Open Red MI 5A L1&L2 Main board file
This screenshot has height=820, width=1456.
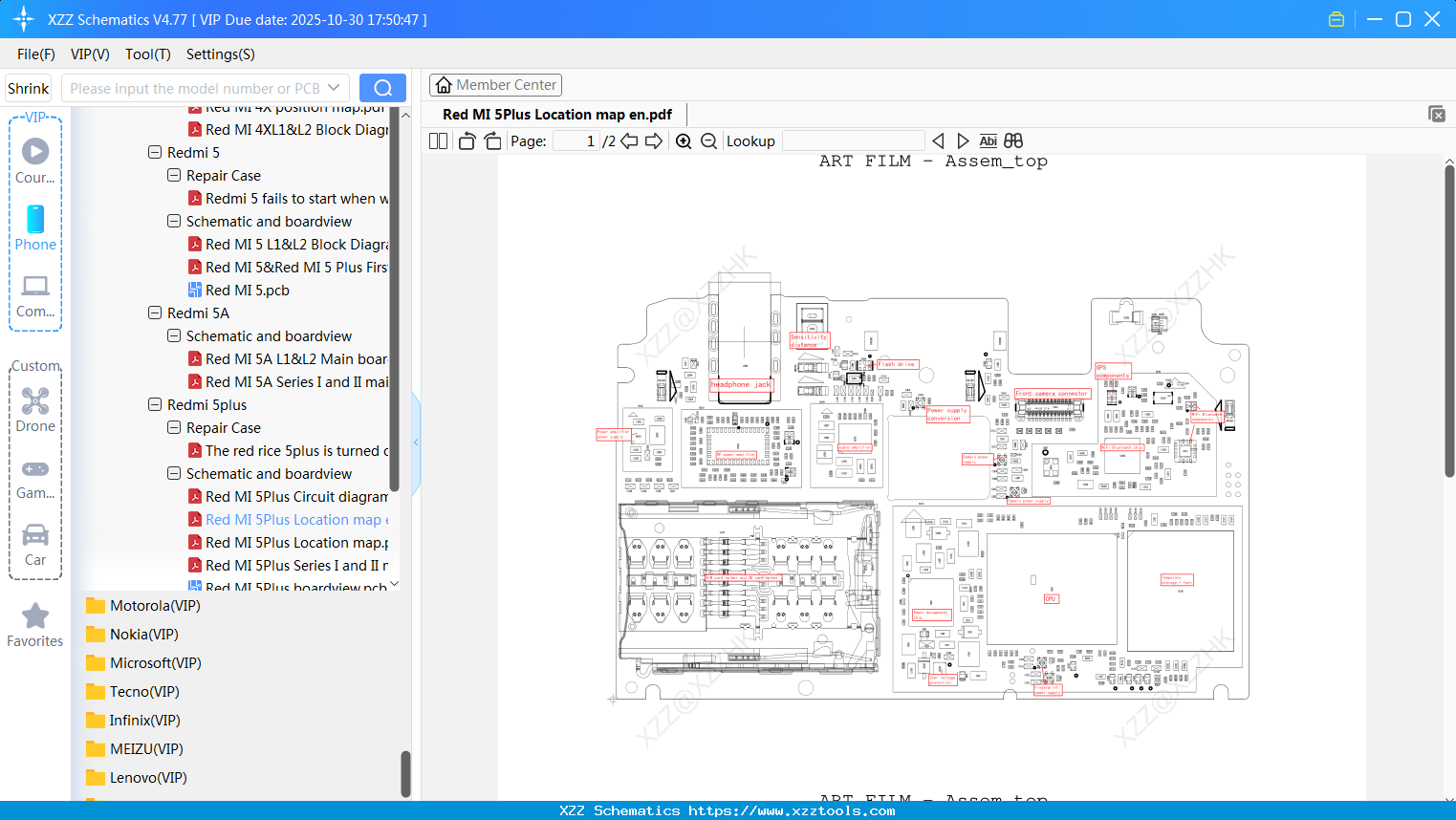click(x=288, y=359)
